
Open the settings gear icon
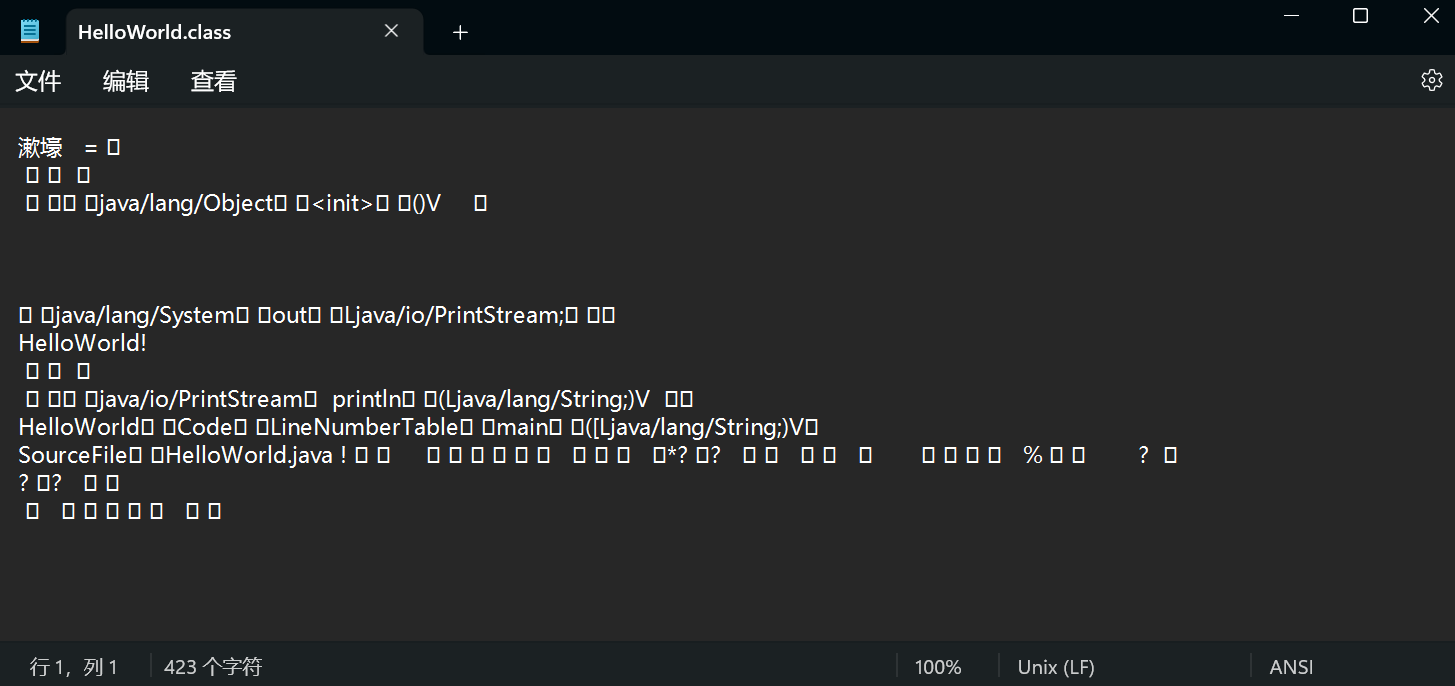point(1431,80)
